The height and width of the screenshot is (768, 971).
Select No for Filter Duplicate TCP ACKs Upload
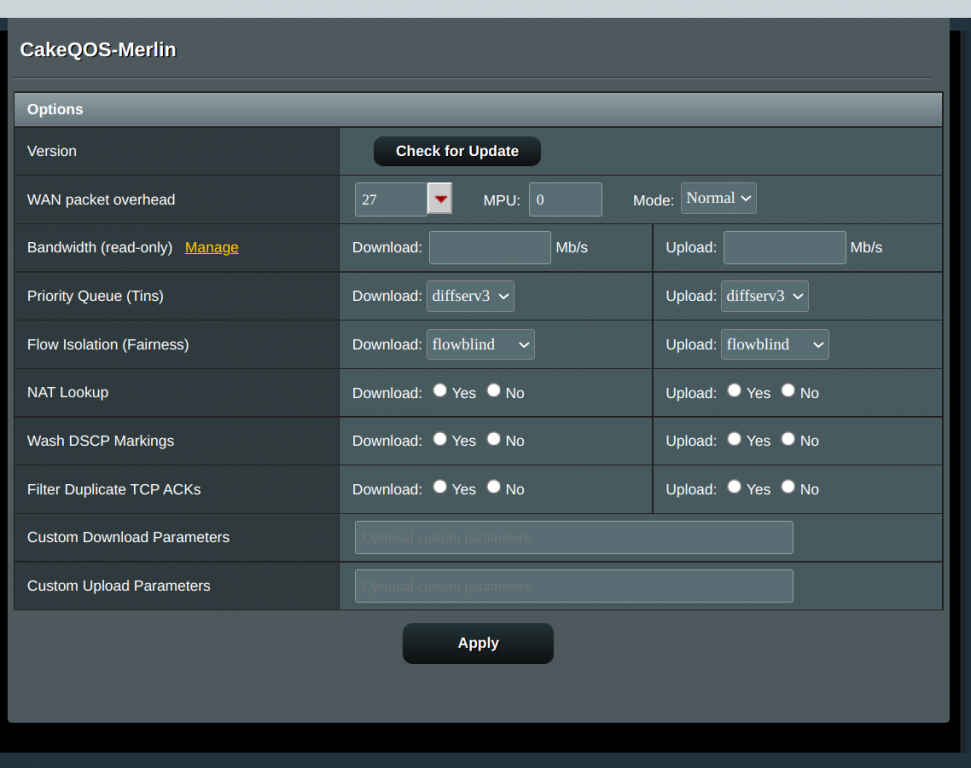788,487
